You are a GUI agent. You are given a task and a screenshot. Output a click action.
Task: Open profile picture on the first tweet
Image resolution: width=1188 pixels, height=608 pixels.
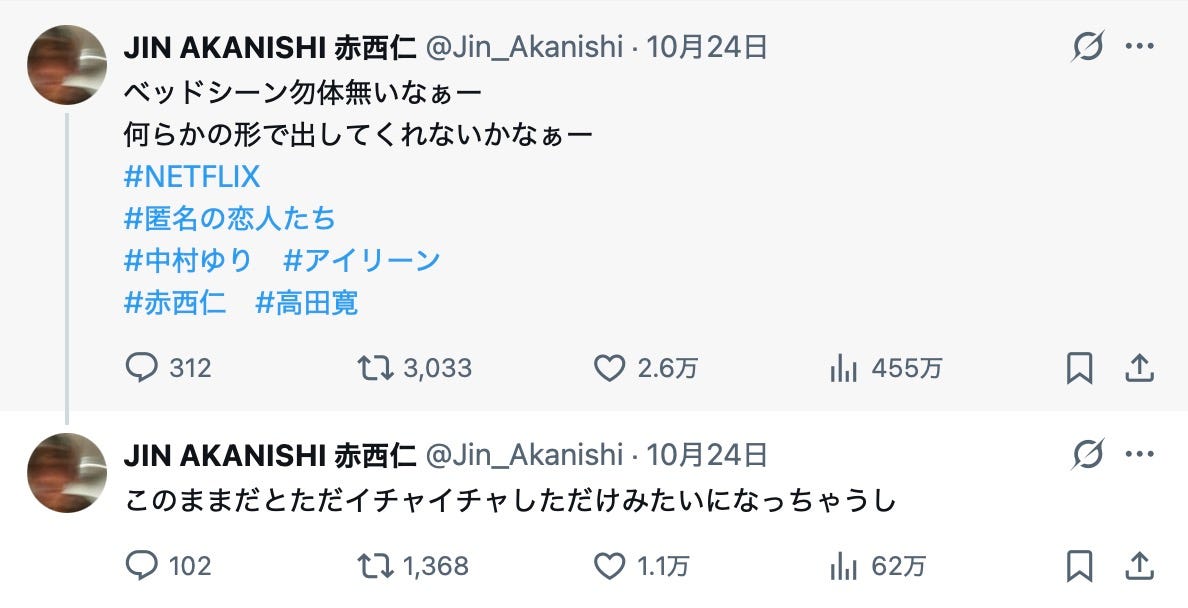coord(67,65)
